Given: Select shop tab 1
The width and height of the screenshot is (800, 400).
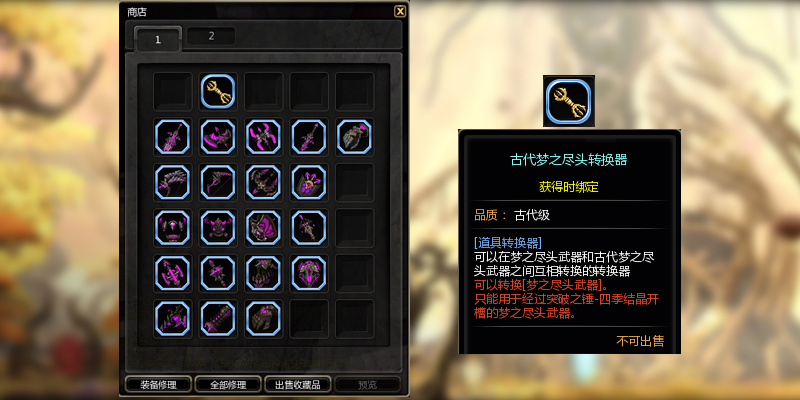Looking at the screenshot, I should [158, 39].
